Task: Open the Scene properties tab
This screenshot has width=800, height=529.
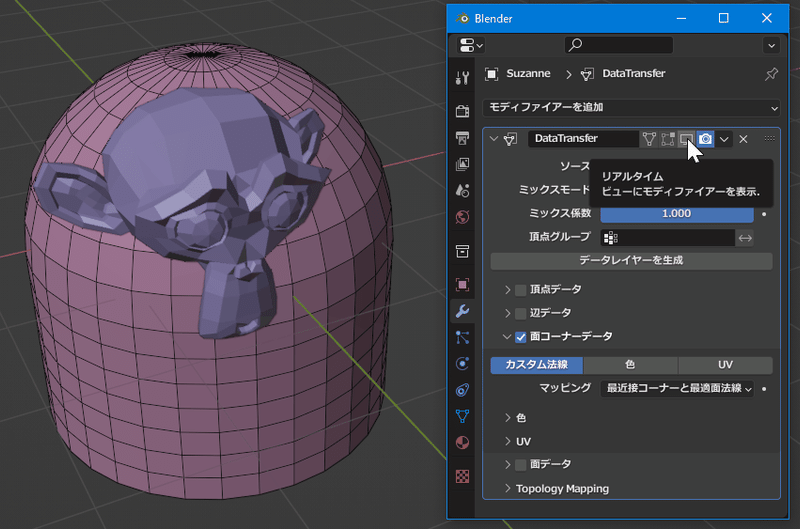Action: coord(462,191)
